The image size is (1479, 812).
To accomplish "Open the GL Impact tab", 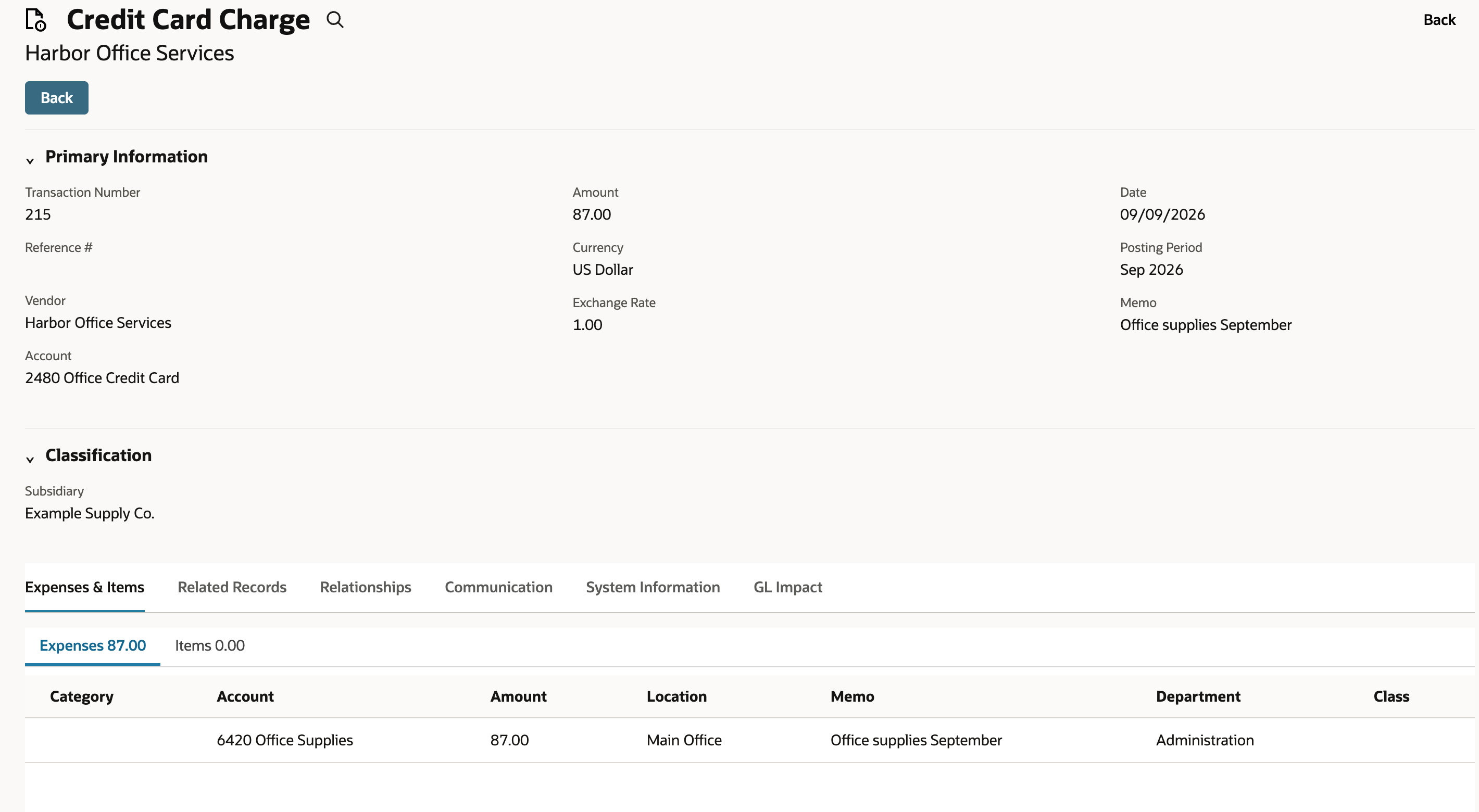I will click(788, 587).
